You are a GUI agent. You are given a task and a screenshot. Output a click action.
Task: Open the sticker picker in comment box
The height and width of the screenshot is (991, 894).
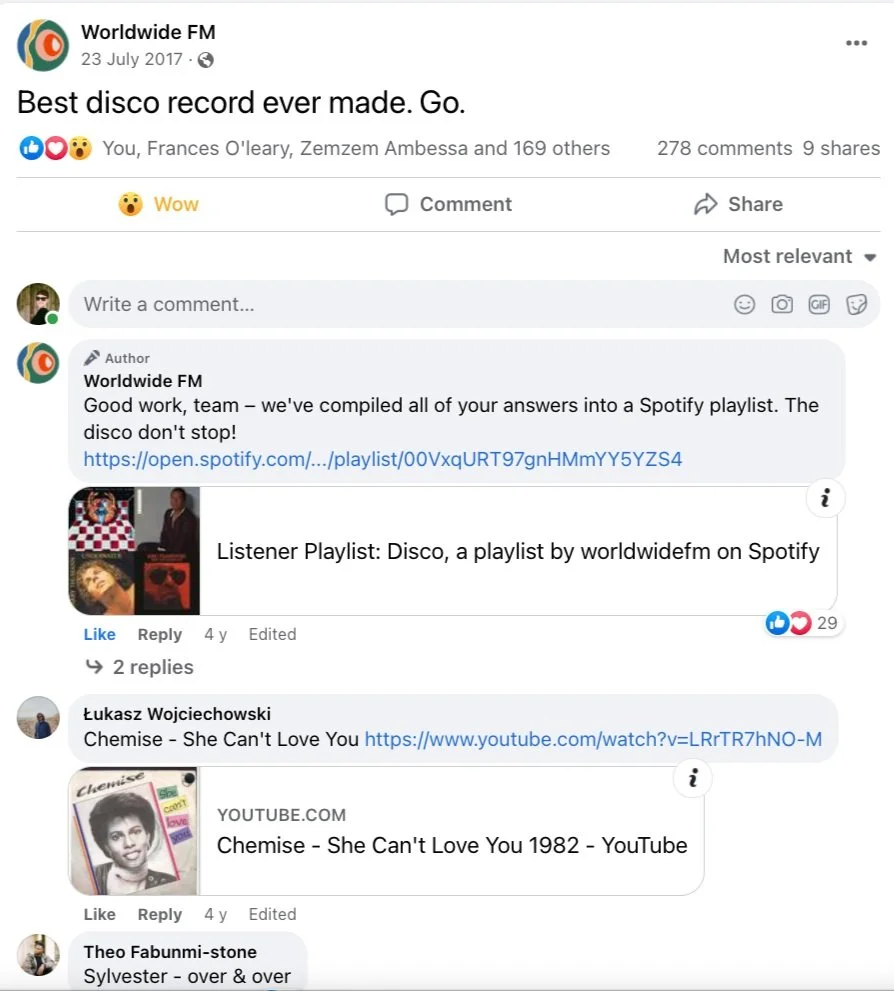point(856,305)
